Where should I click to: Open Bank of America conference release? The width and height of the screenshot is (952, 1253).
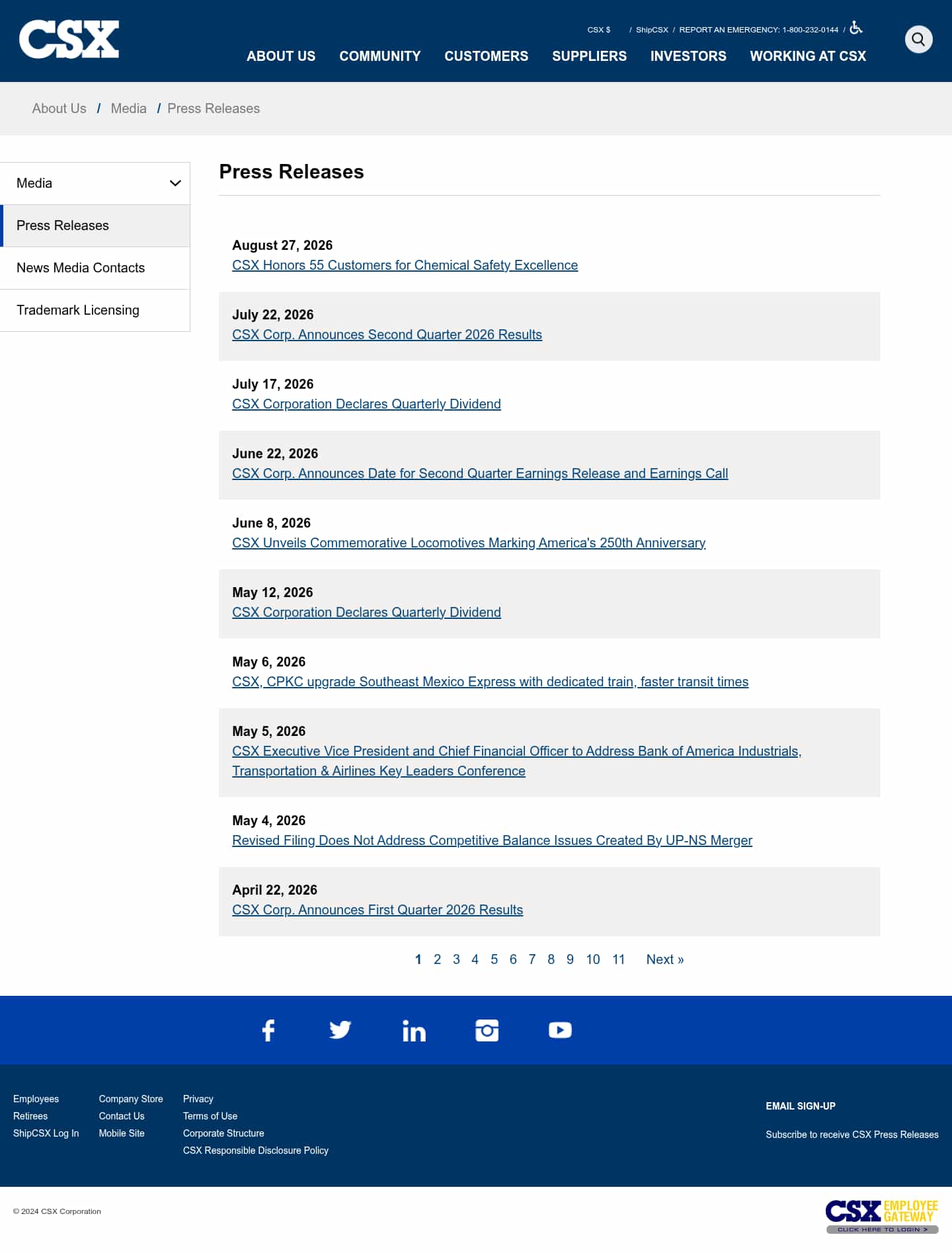[x=517, y=761]
